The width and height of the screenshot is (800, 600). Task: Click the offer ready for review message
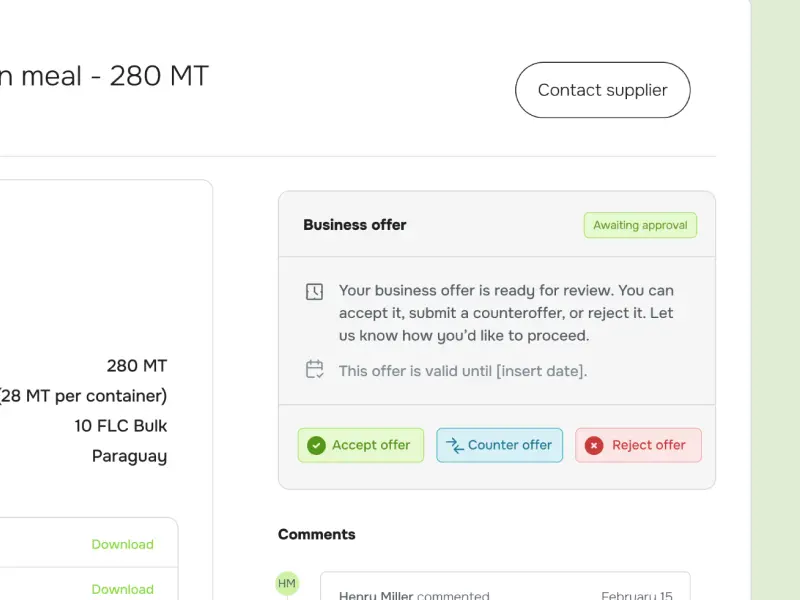coord(506,313)
